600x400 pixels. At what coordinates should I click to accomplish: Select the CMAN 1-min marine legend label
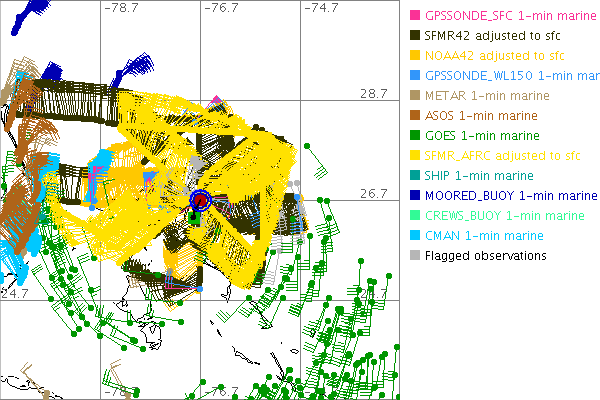pyautogui.click(x=489, y=236)
